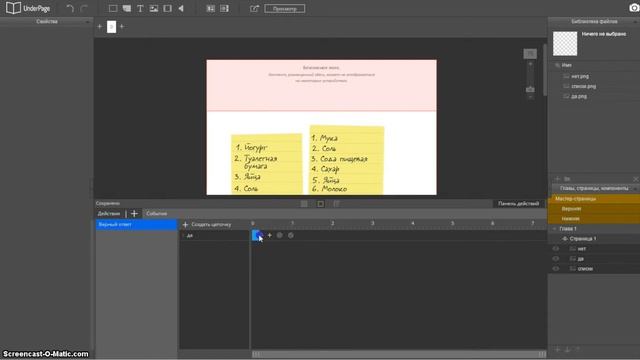Click Создать цепочку to create chain
Viewport: 640px width, 360px height.
207,224
